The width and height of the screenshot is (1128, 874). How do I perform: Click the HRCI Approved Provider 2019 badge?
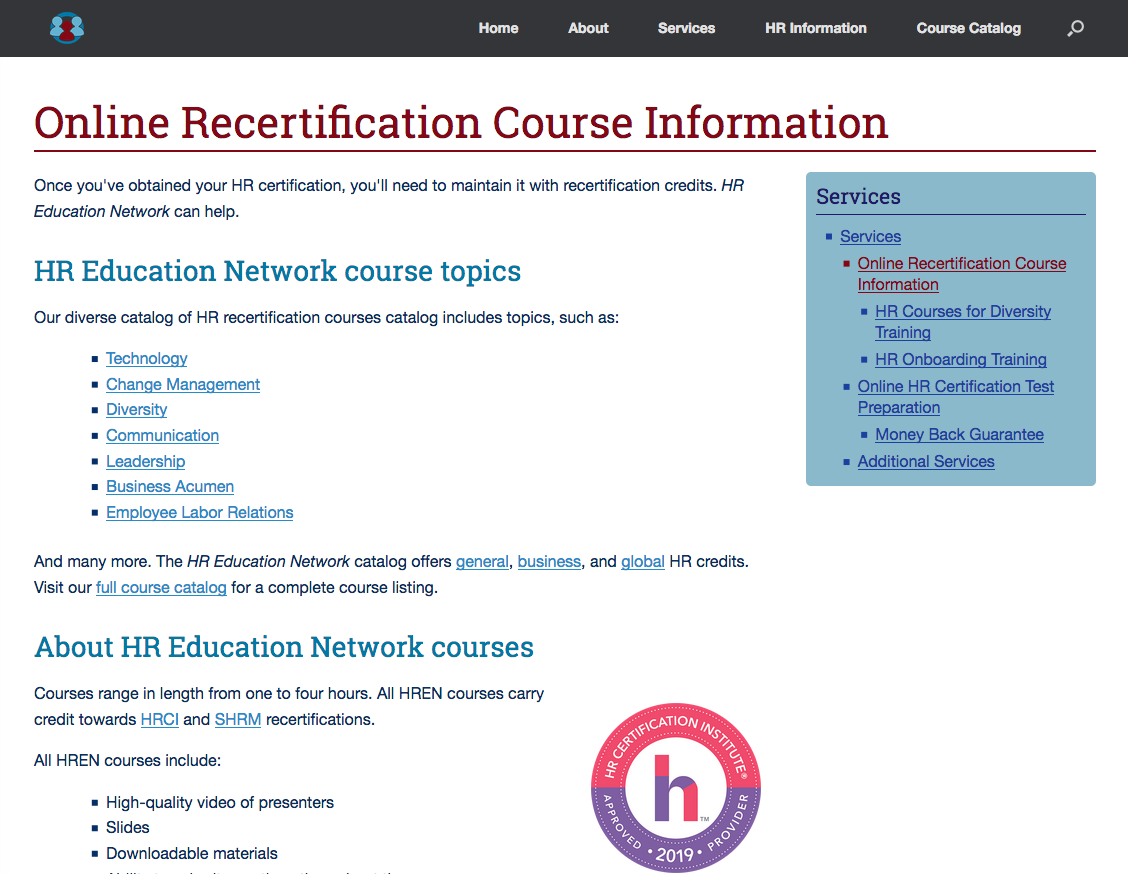pos(676,788)
